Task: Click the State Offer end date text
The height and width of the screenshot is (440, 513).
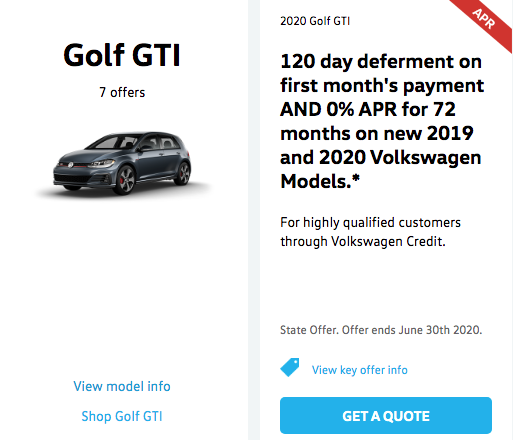Action: (x=381, y=330)
